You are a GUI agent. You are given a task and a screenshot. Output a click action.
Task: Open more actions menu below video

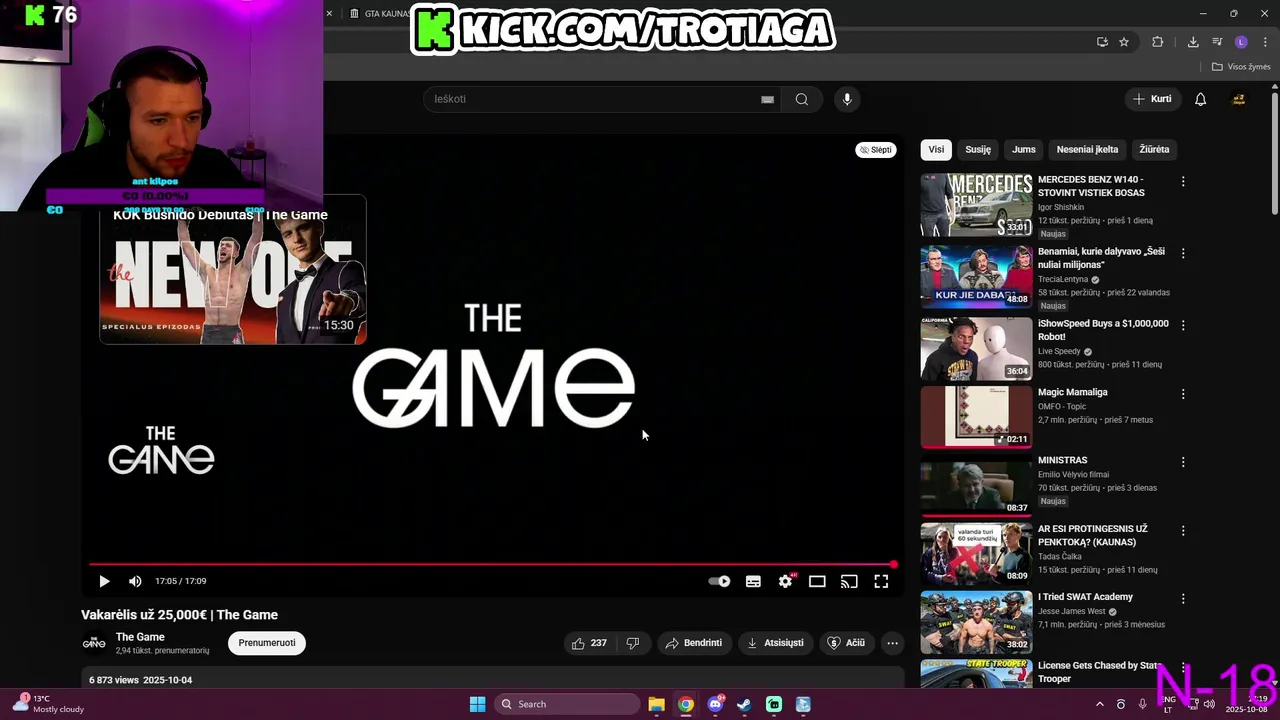(892, 643)
